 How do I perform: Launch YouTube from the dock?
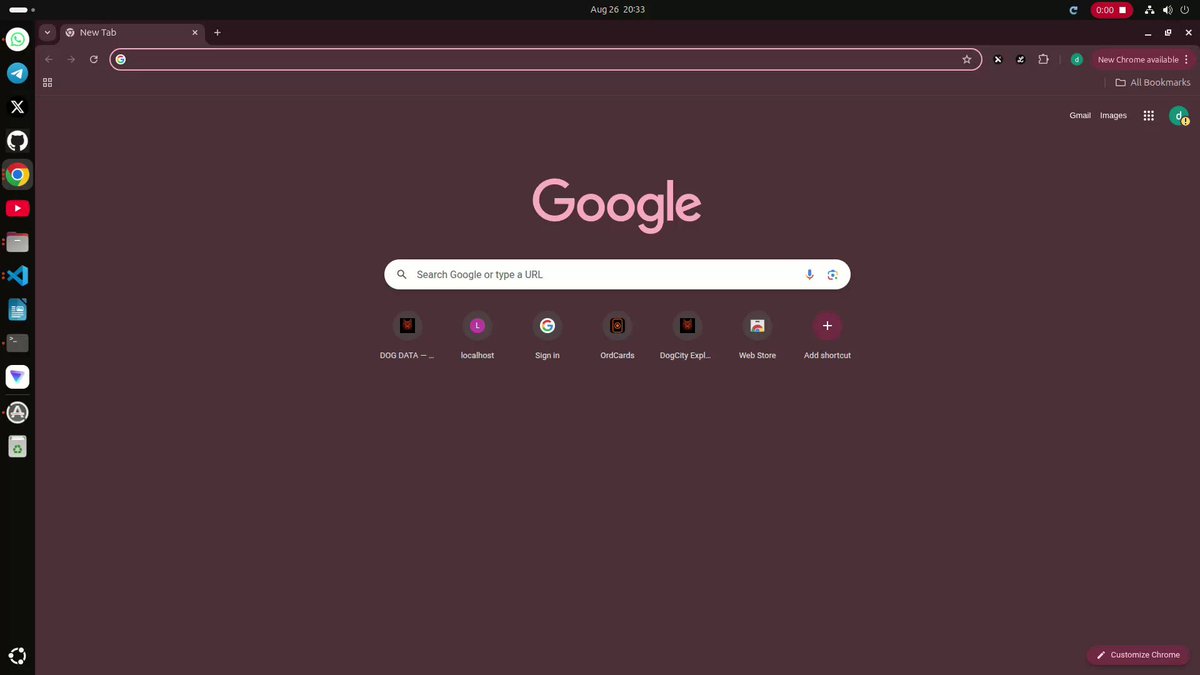point(17,209)
